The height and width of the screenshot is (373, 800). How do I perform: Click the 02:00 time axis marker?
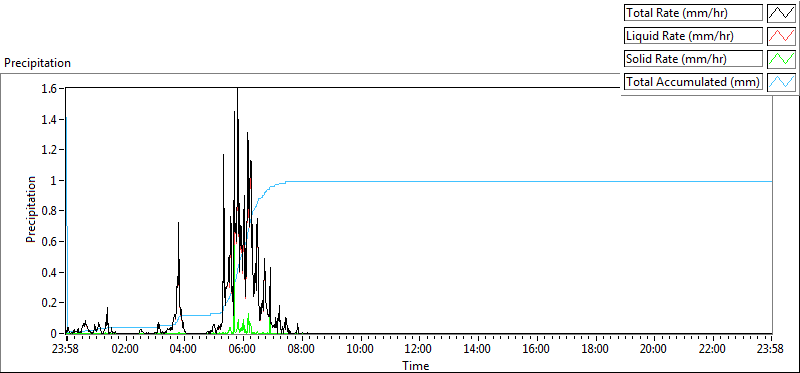[x=125, y=349]
